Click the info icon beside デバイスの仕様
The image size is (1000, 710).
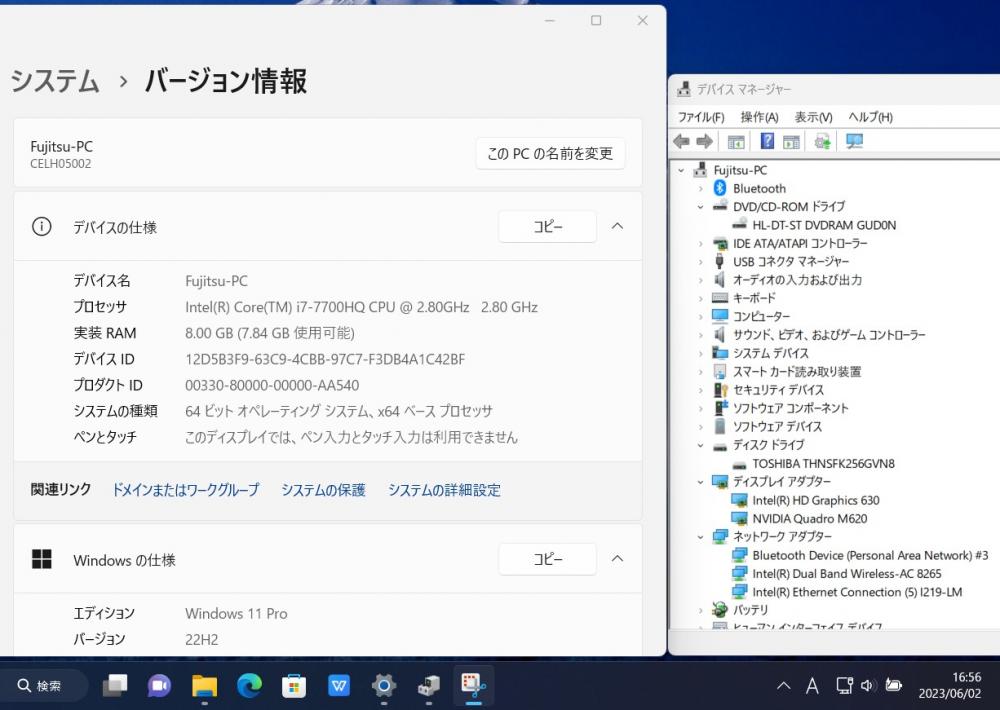click(41, 226)
